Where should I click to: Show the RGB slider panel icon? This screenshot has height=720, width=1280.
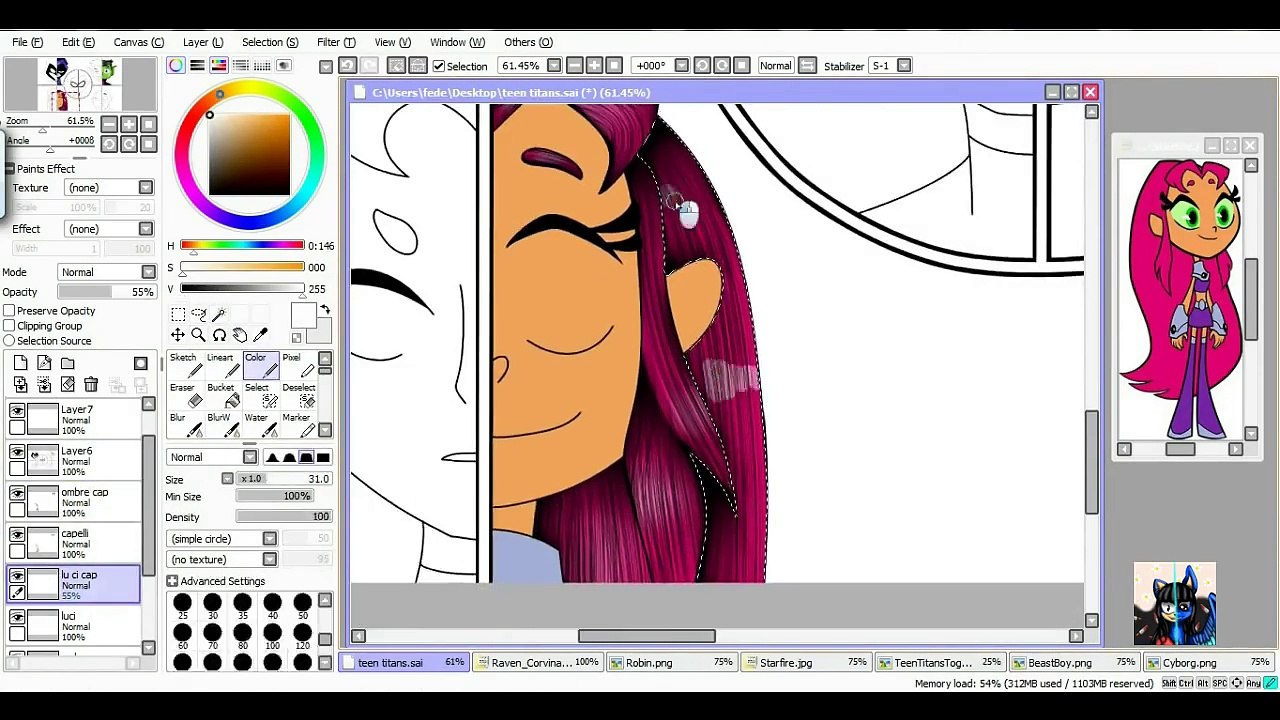[197, 66]
